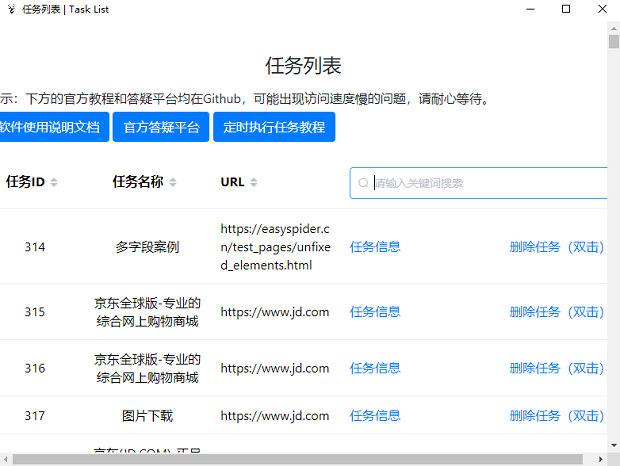Click the vertical scrollbar down arrow
Viewport: 620px width, 466px height.
pos(613,445)
